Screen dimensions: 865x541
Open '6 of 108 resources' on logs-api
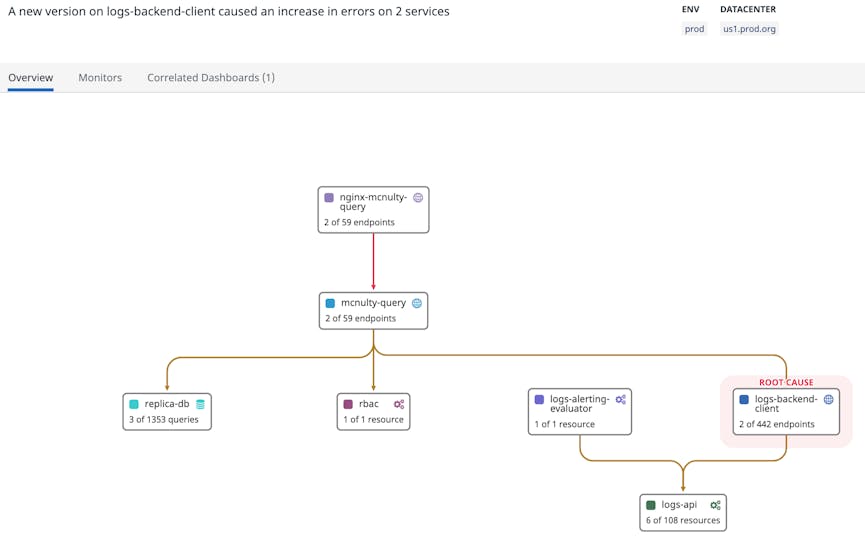[x=683, y=521]
